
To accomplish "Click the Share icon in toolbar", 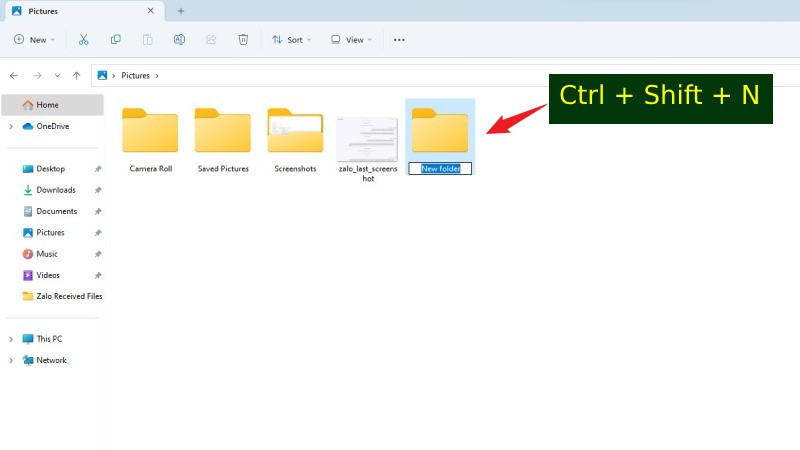I will 211,40.
